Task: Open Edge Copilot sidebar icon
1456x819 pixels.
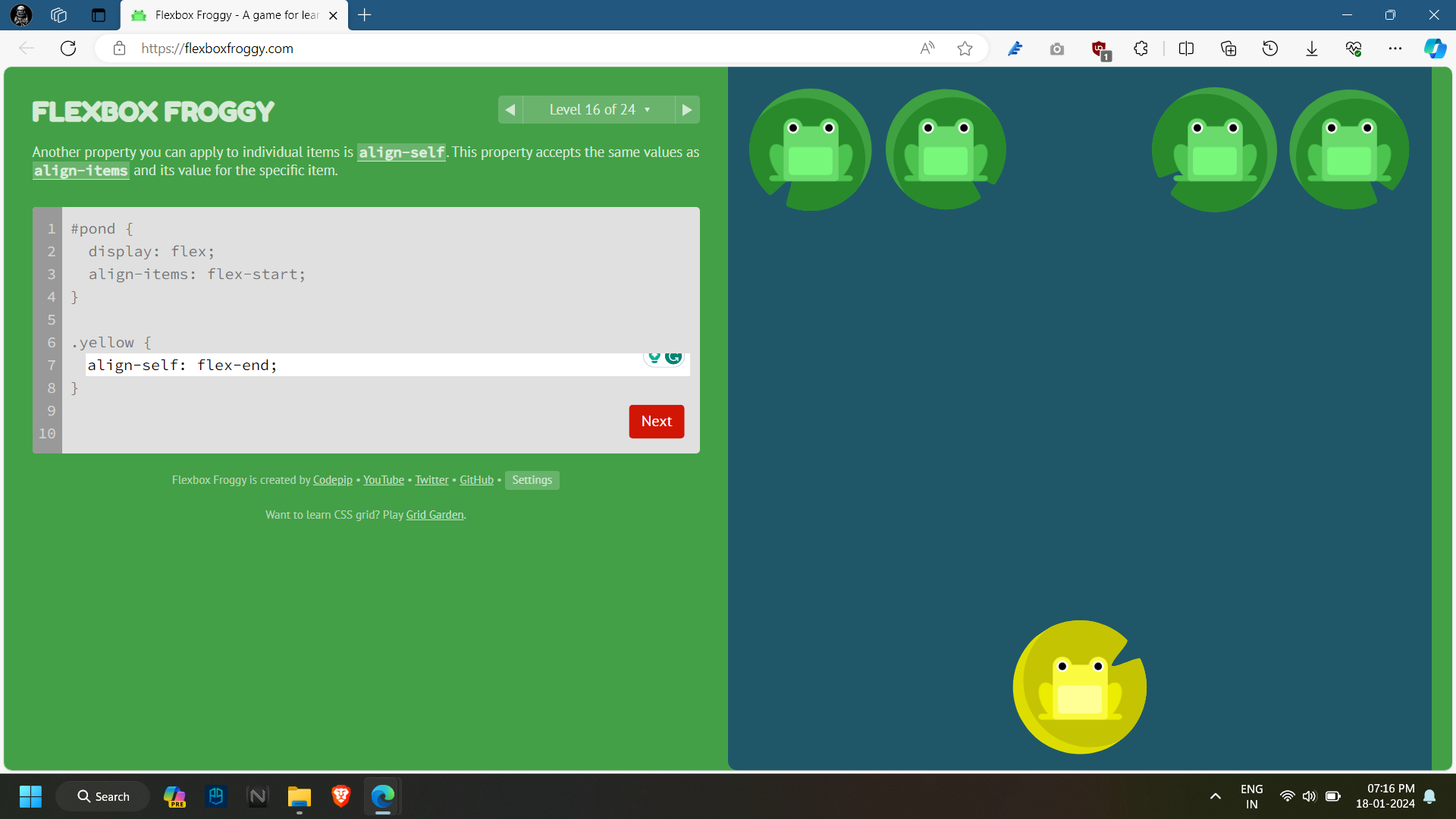Action: (x=1435, y=49)
